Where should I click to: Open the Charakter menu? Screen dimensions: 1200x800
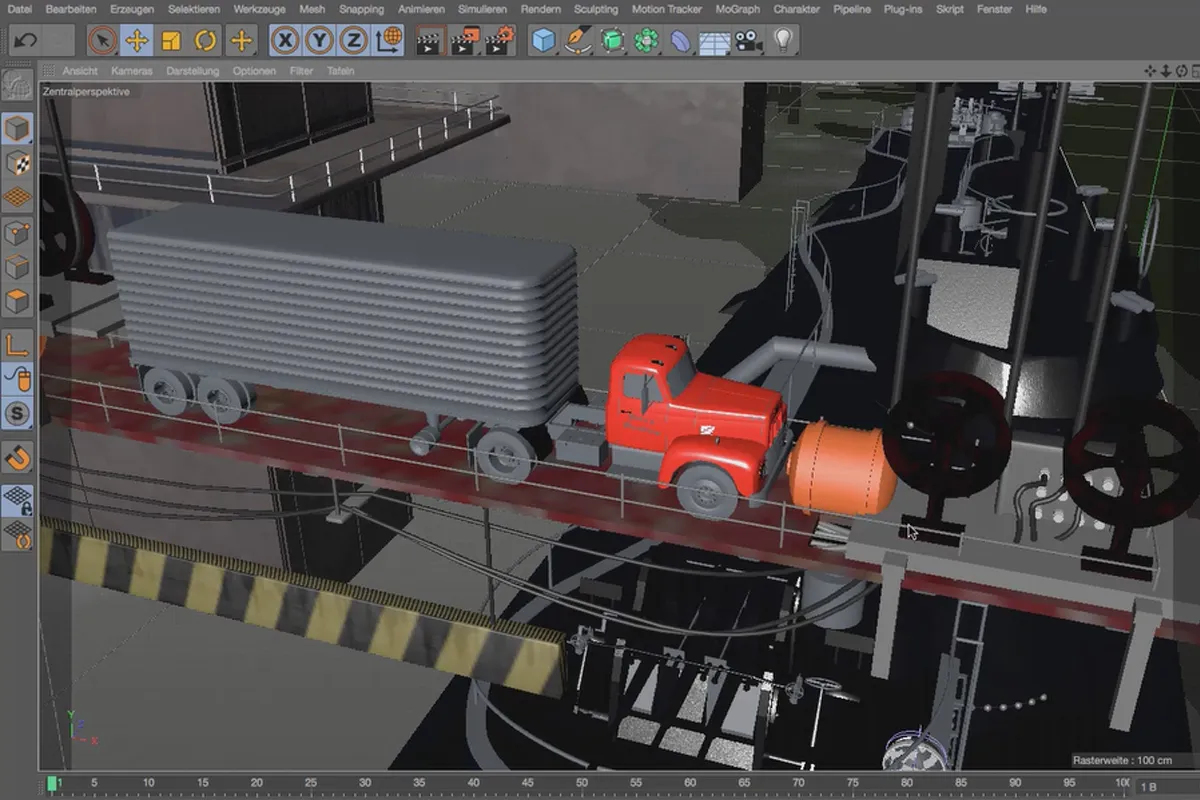(796, 9)
